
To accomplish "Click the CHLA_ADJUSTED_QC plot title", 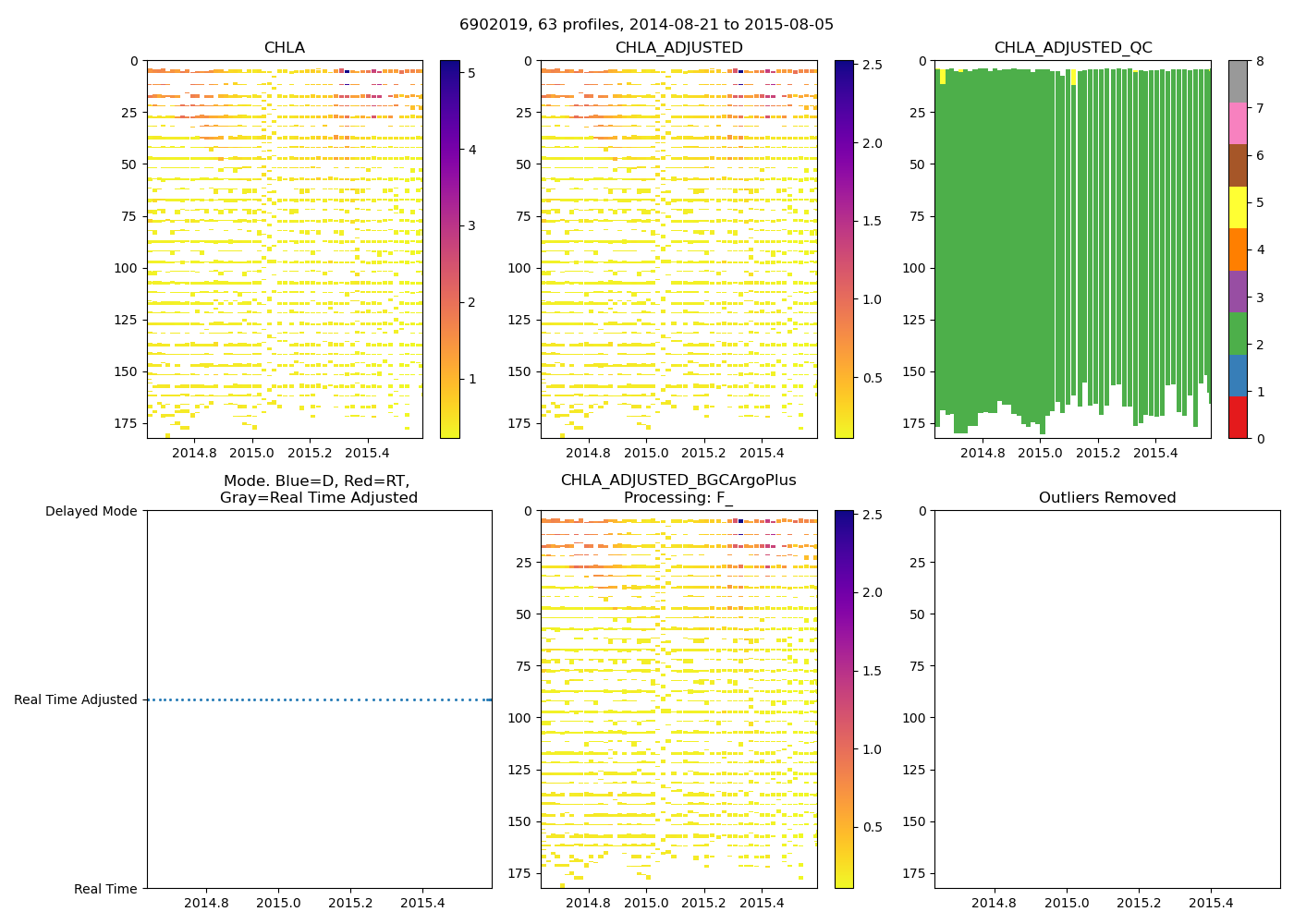I will (1072, 48).
